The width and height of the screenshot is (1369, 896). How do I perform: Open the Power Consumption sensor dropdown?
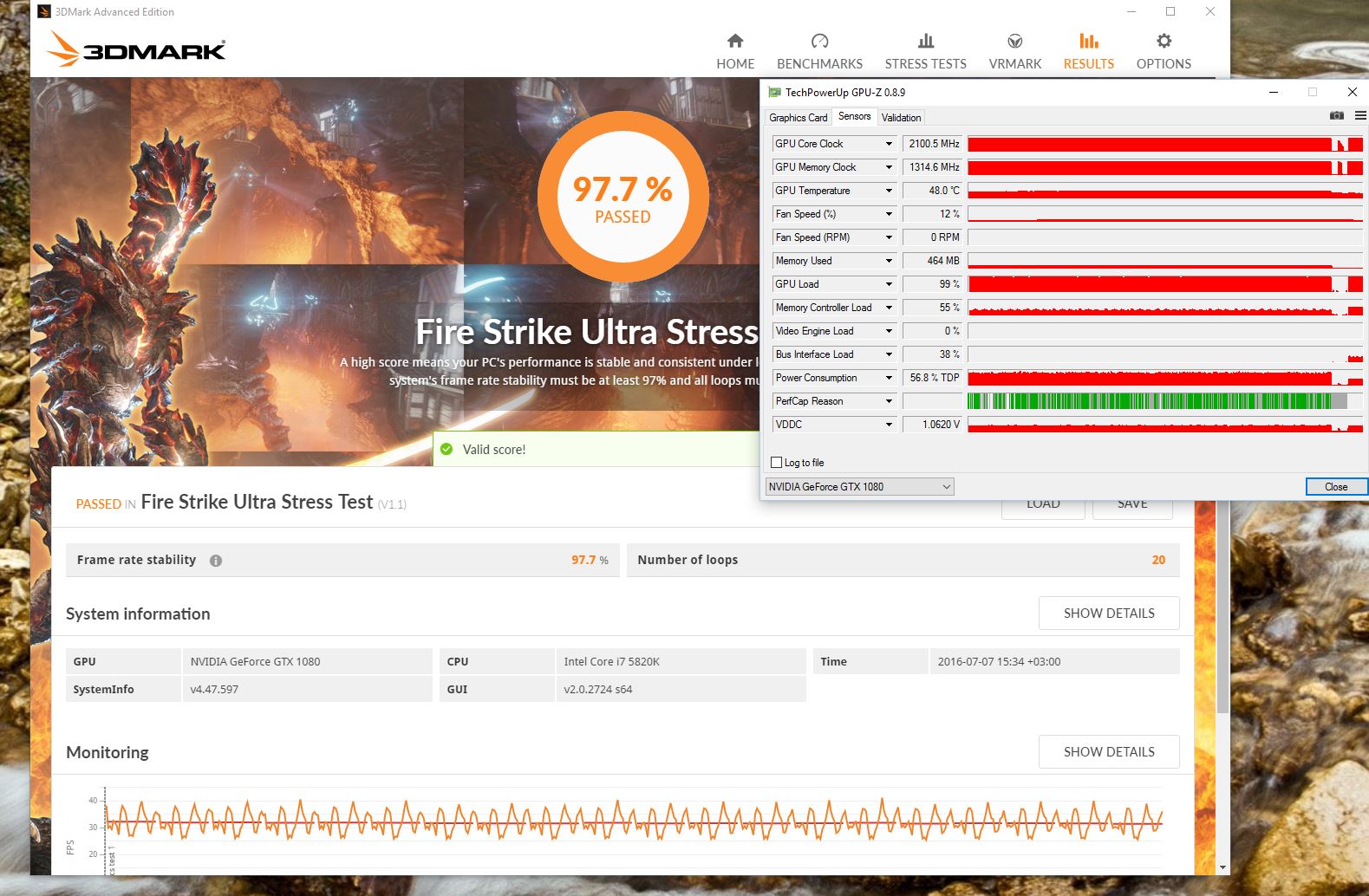[889, 378]
